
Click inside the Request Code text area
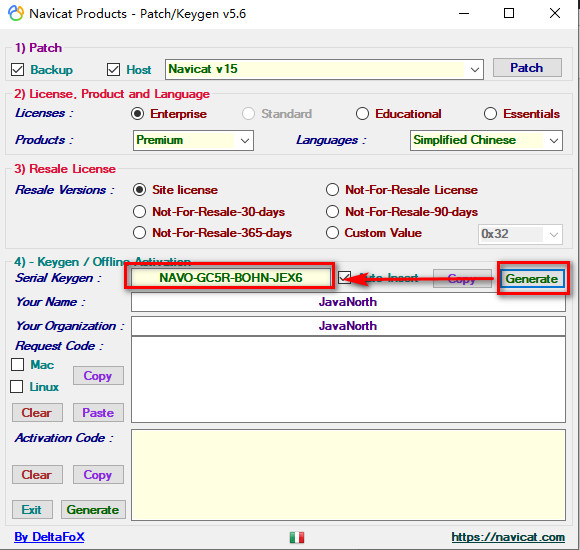point(348,379)
